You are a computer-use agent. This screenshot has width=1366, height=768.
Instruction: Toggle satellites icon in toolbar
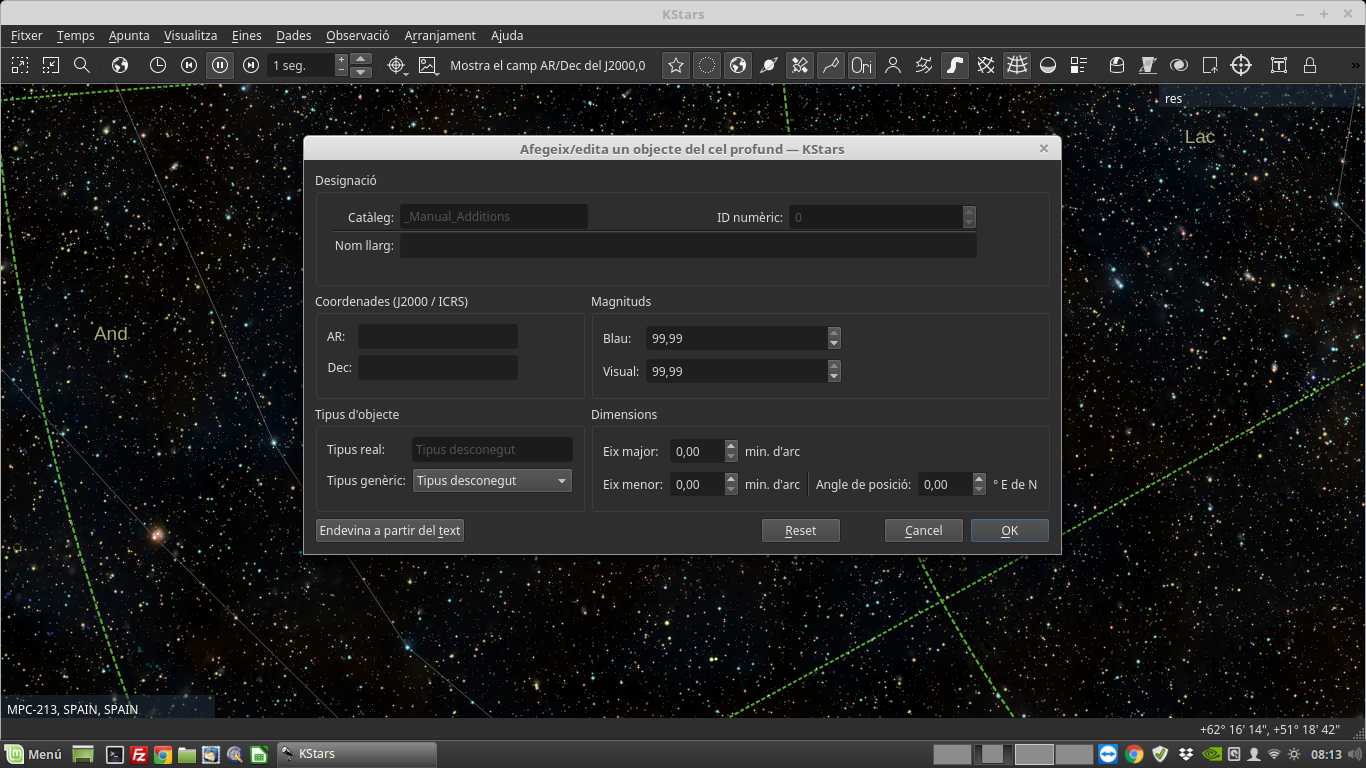pos(800,65)
